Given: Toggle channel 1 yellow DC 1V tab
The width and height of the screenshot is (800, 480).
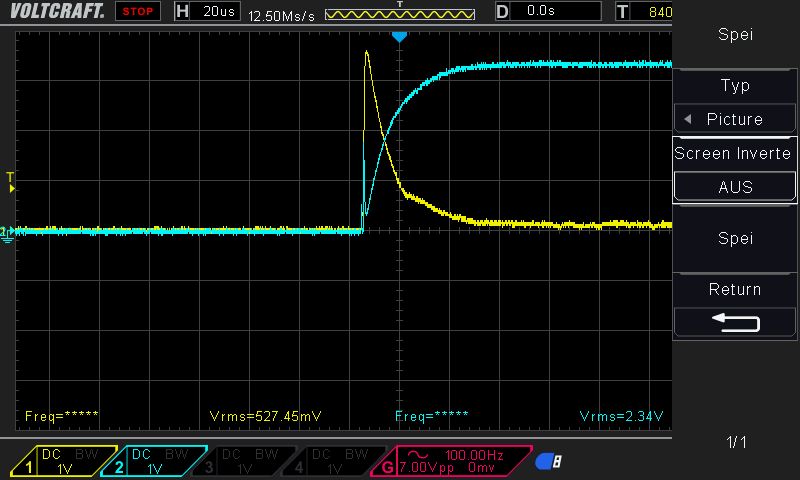Looking at the screenshot, I should point(64,461).
